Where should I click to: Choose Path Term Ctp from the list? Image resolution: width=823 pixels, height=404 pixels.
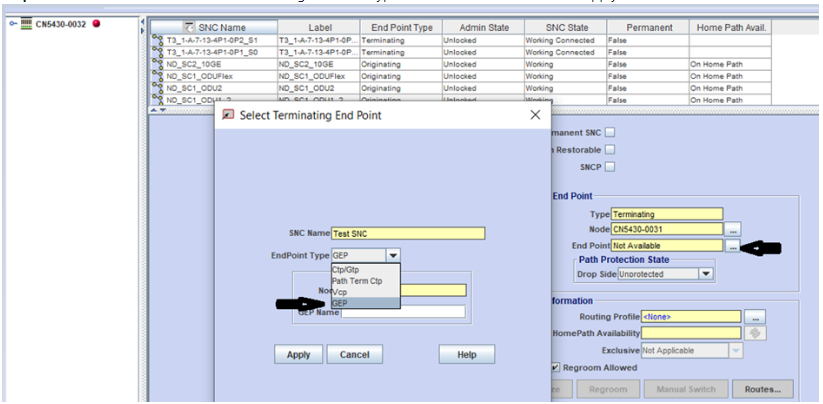coord(366,281)
